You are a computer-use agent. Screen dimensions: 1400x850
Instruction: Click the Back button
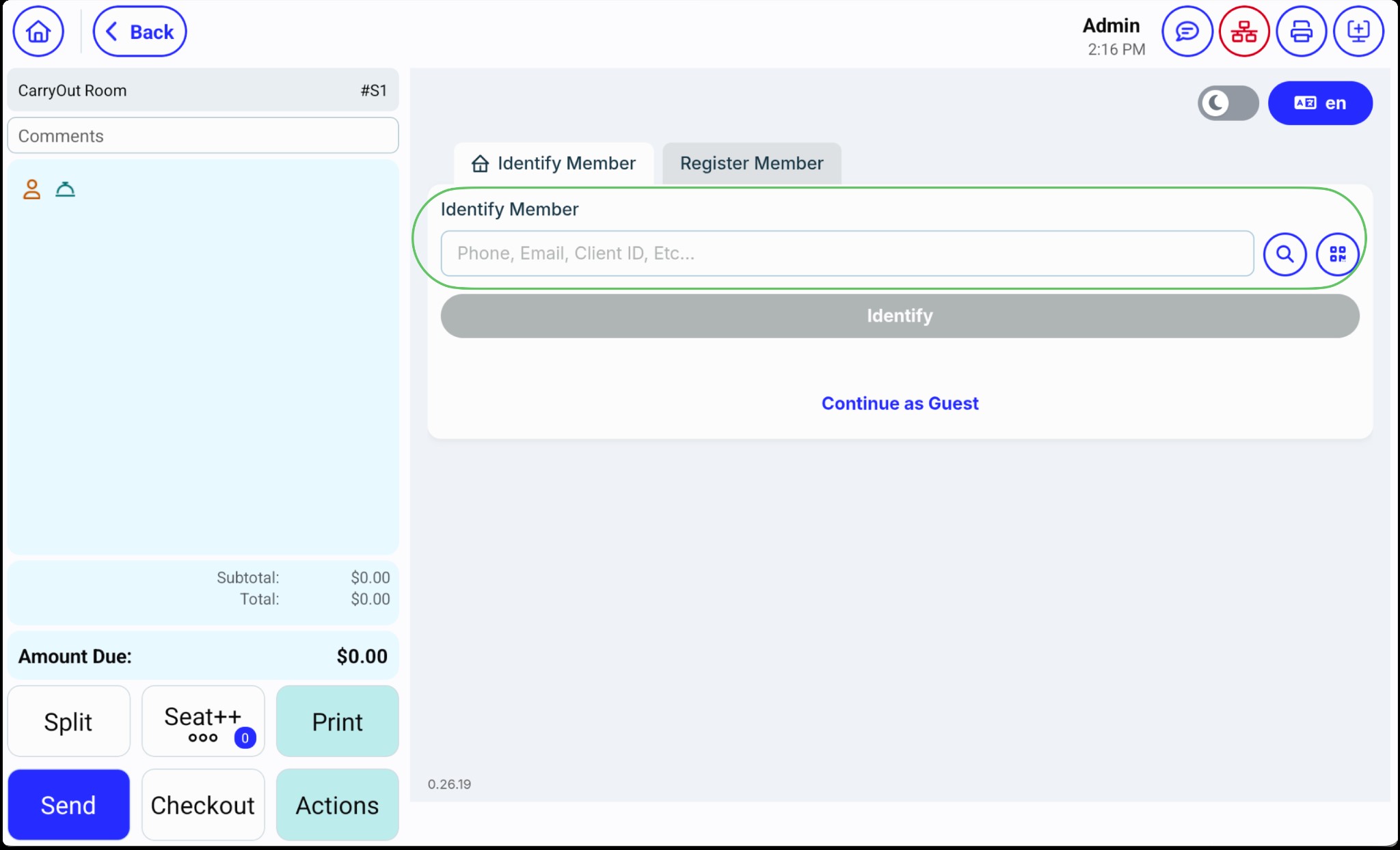click(x=139, y=31)
